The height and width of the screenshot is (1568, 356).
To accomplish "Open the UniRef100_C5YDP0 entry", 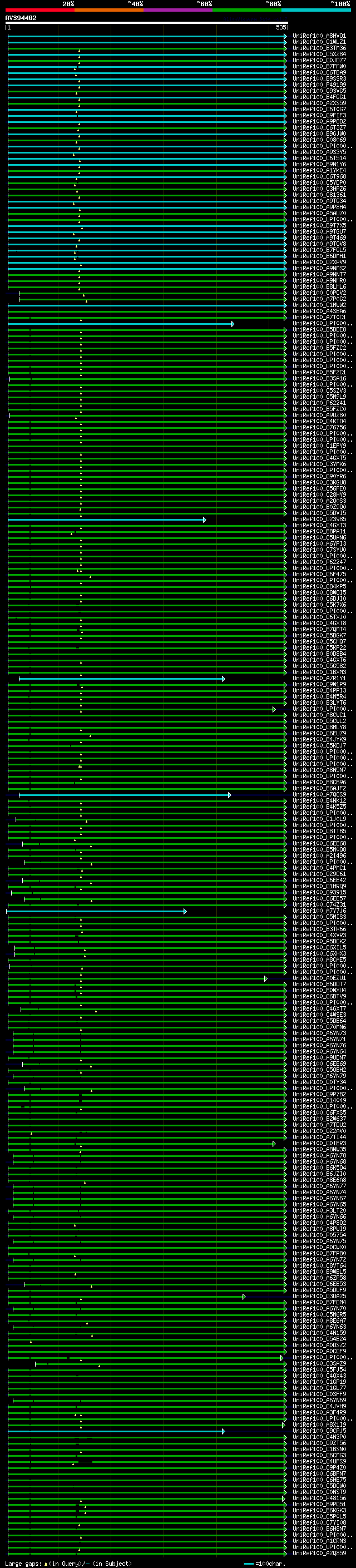I will [x=319, y=182].
